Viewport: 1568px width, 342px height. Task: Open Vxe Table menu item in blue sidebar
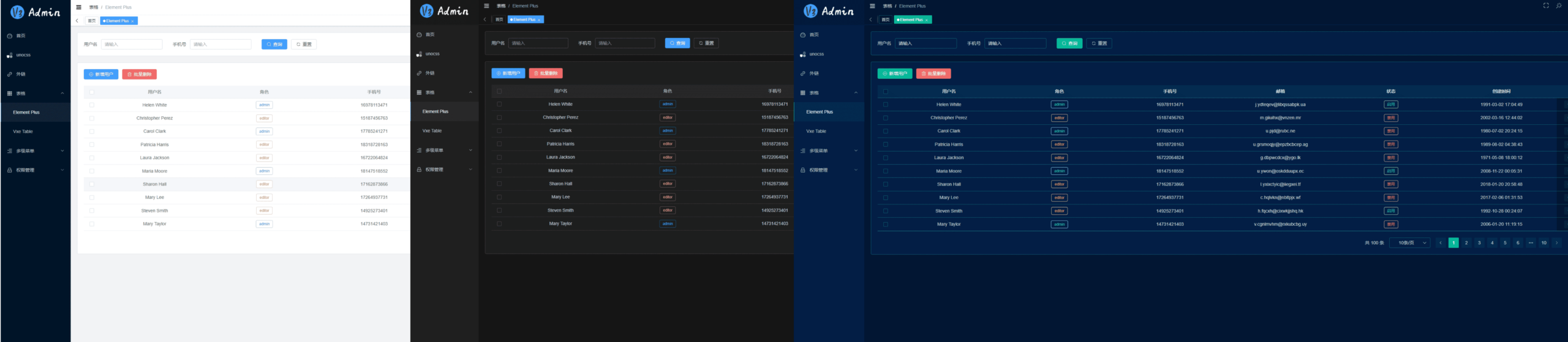click(829, 132)
